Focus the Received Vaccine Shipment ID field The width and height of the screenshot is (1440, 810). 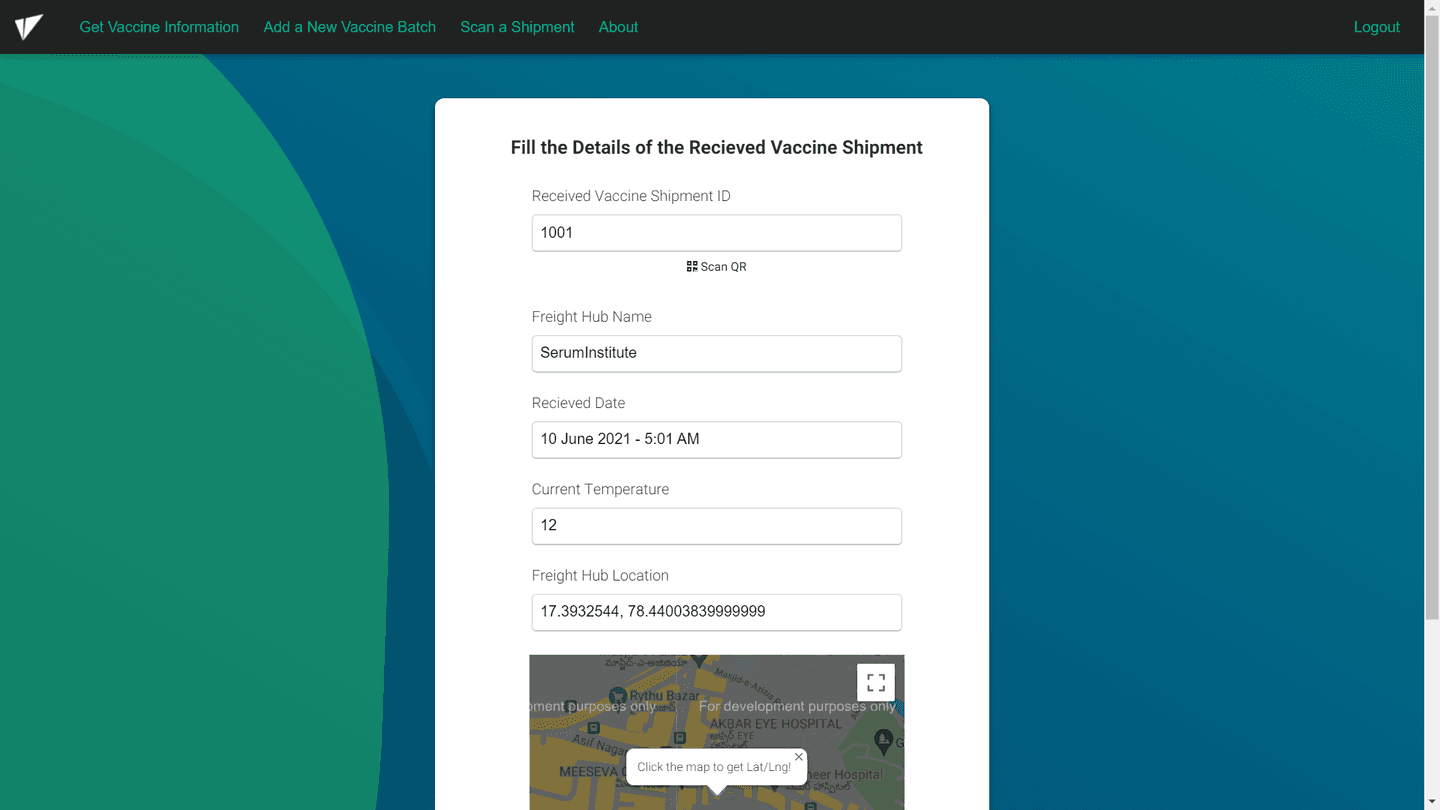[x=717, y=233]
